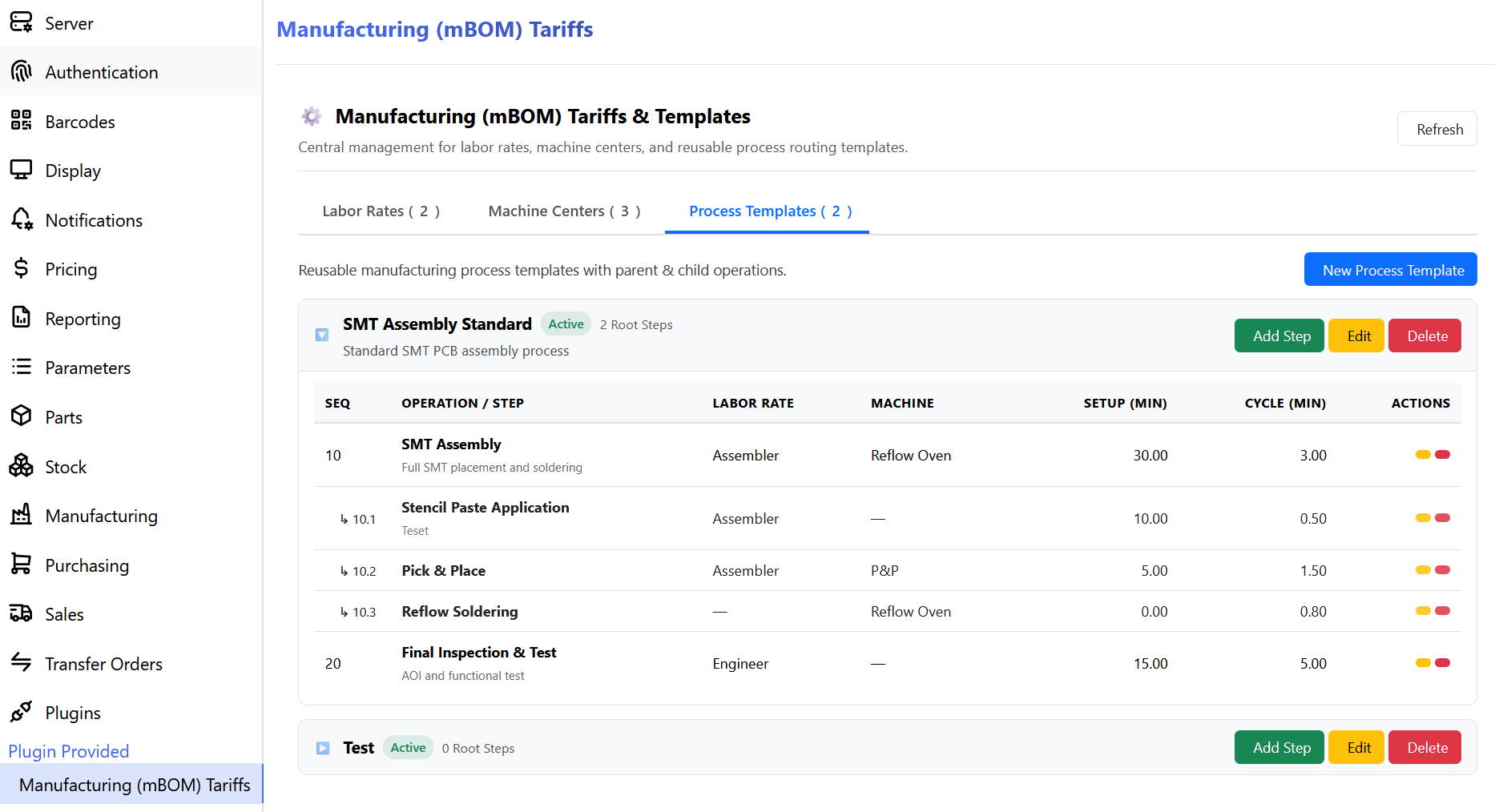Click the Stock boxes icon
This screenshot has height=812, width=1495.
coord(22,466)
